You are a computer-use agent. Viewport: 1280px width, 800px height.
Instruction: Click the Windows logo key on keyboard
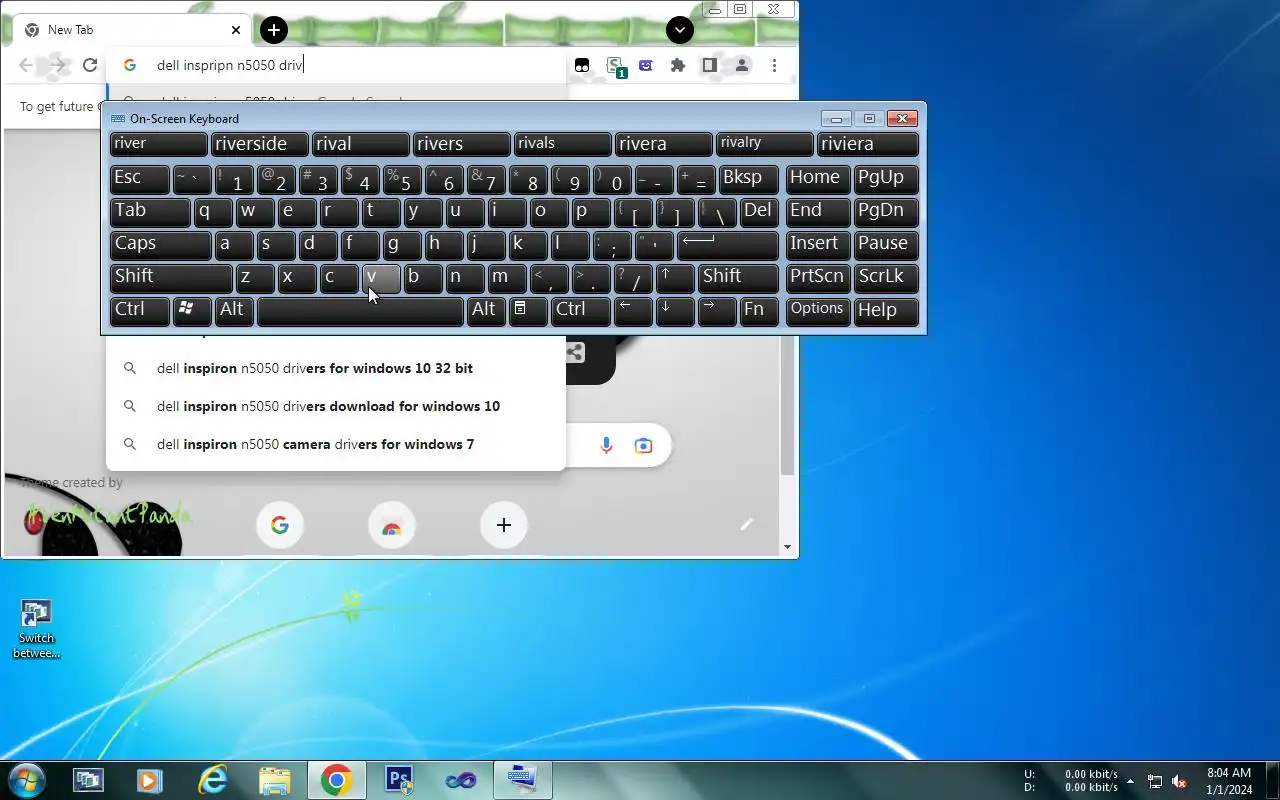(x=192, y=311)
